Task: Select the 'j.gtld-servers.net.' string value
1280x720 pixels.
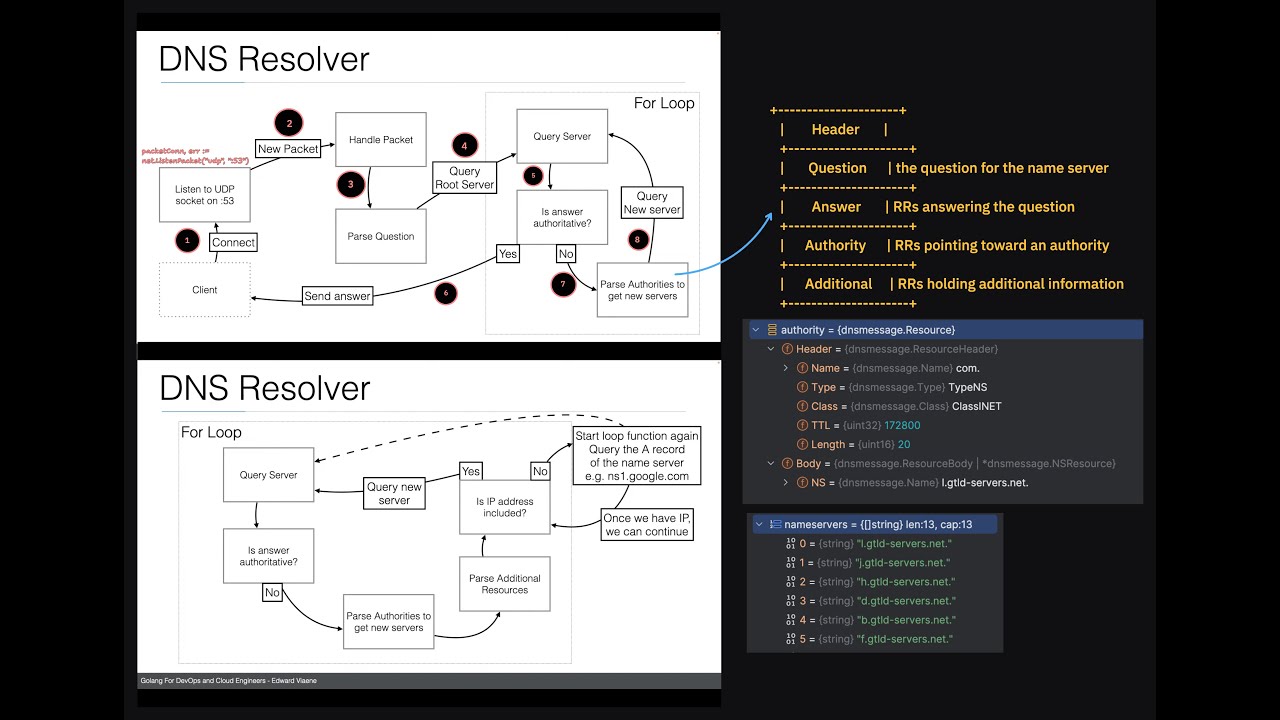Action: click(903, 563)
